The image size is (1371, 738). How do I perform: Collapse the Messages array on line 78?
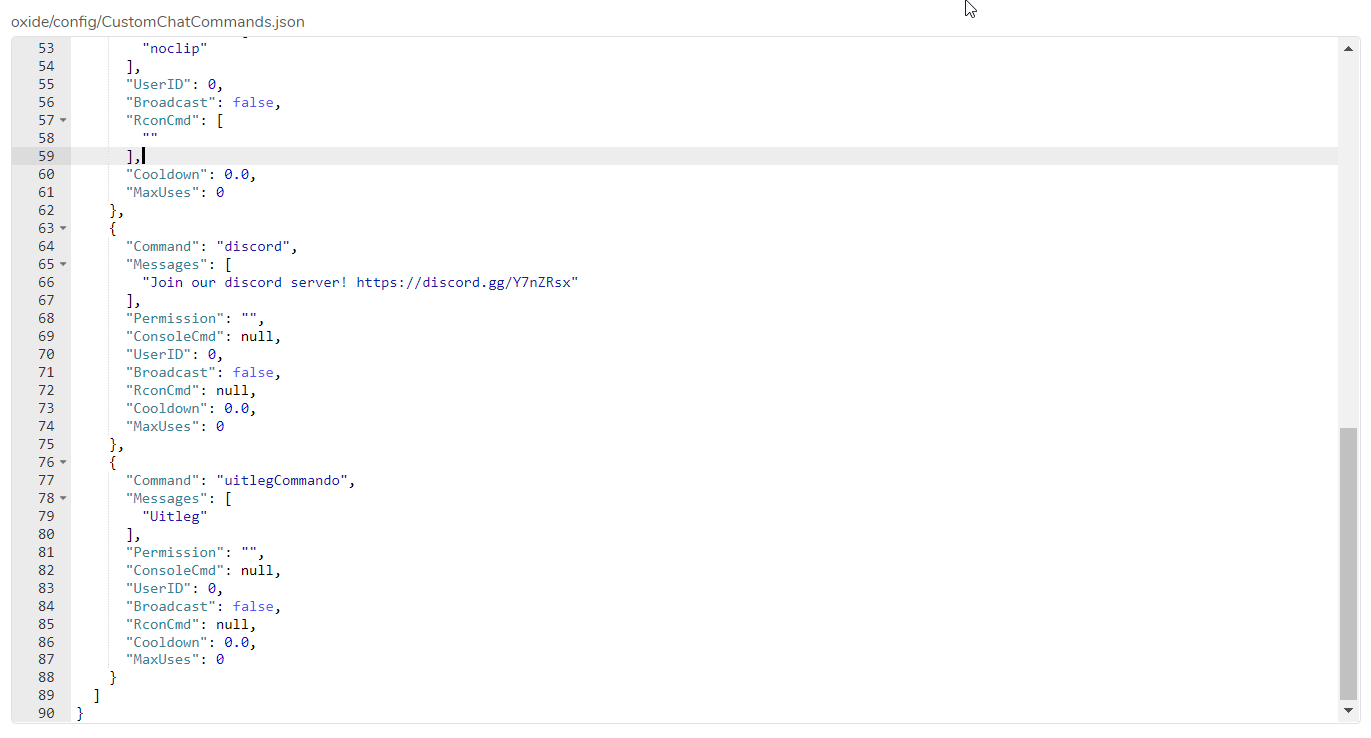[x=64, y=498]
